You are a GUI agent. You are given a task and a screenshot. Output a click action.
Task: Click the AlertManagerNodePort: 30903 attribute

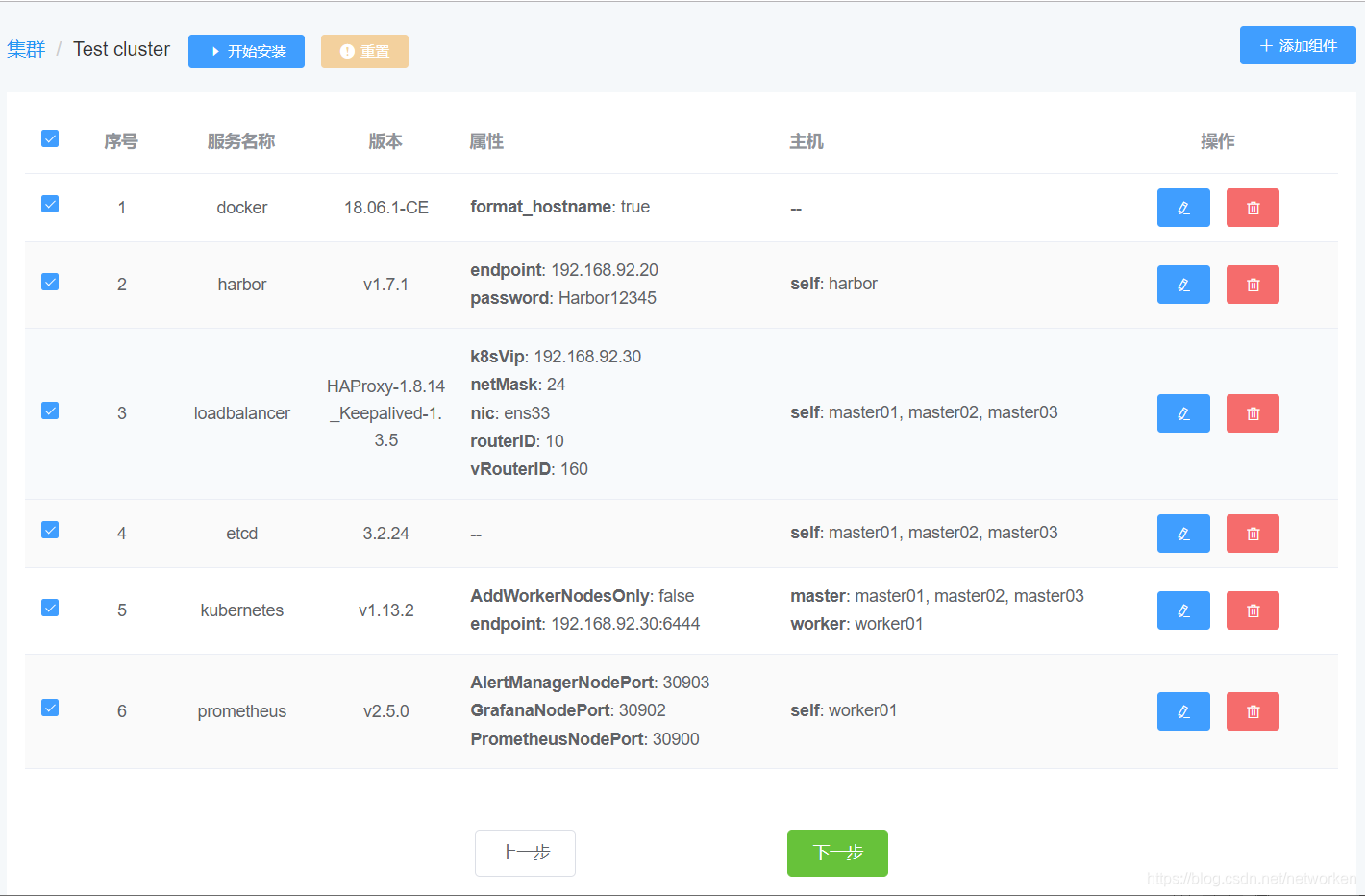pos(590,683)
